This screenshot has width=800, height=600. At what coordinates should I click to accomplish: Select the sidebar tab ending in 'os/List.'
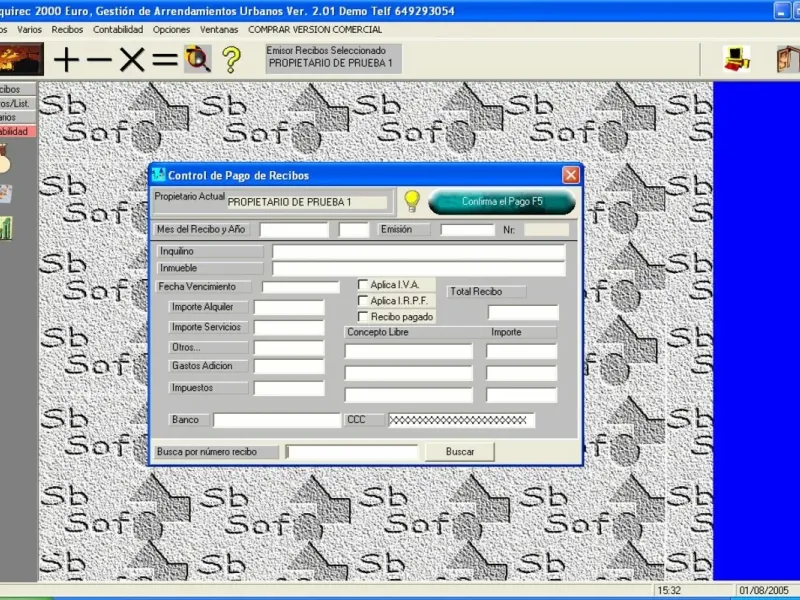click(18, 103)
